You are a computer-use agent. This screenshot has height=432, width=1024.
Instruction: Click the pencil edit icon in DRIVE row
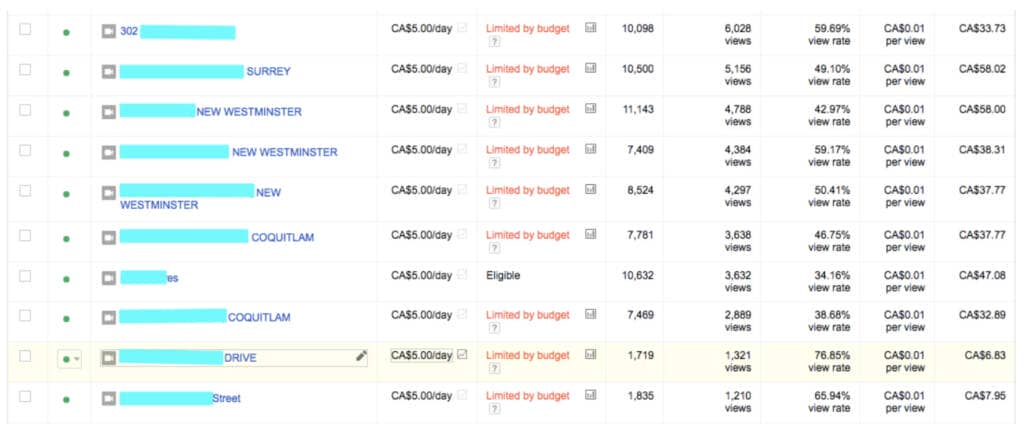(x=361, y=356)
